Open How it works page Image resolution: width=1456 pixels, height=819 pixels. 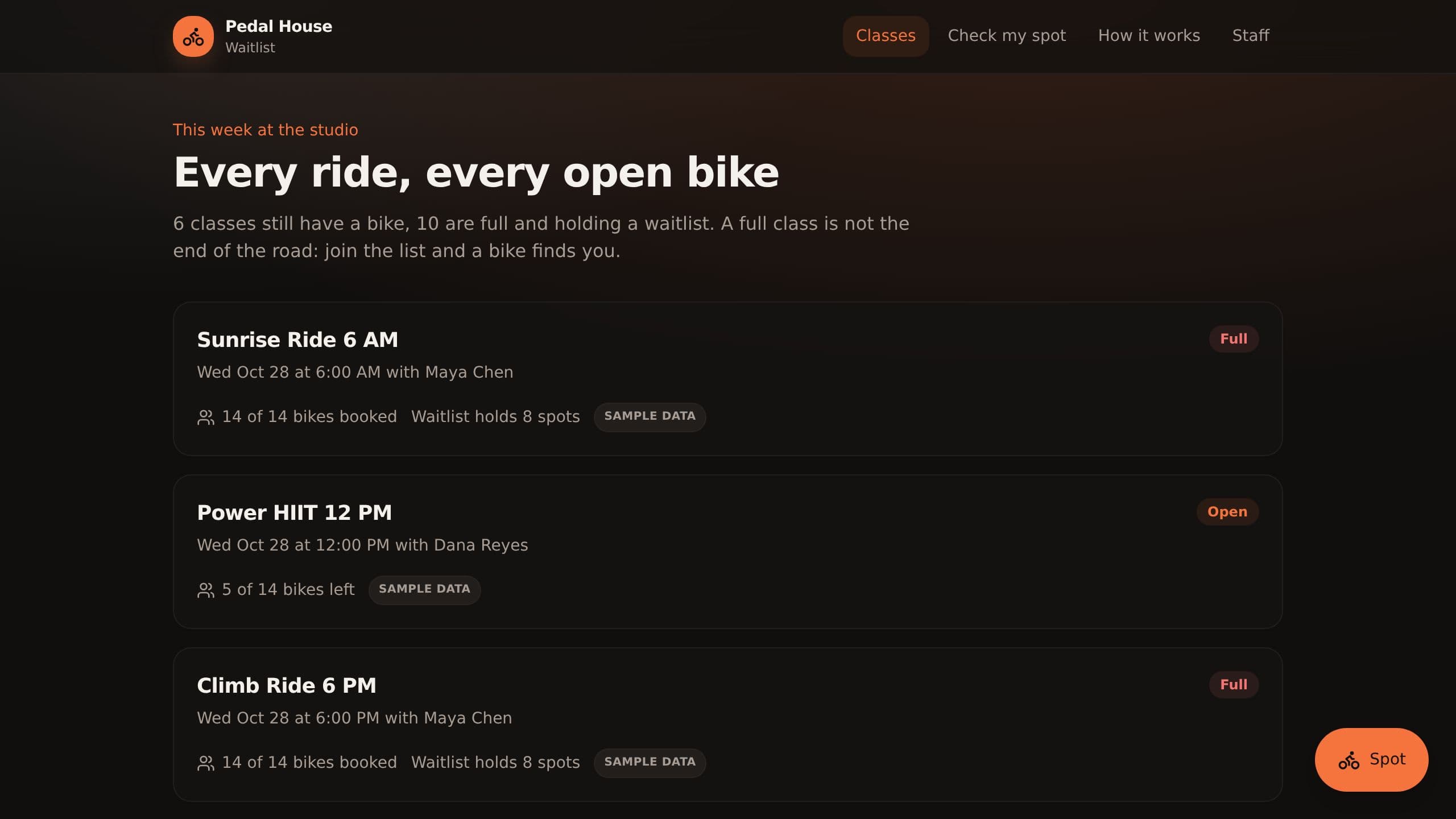click(1149, 36)
